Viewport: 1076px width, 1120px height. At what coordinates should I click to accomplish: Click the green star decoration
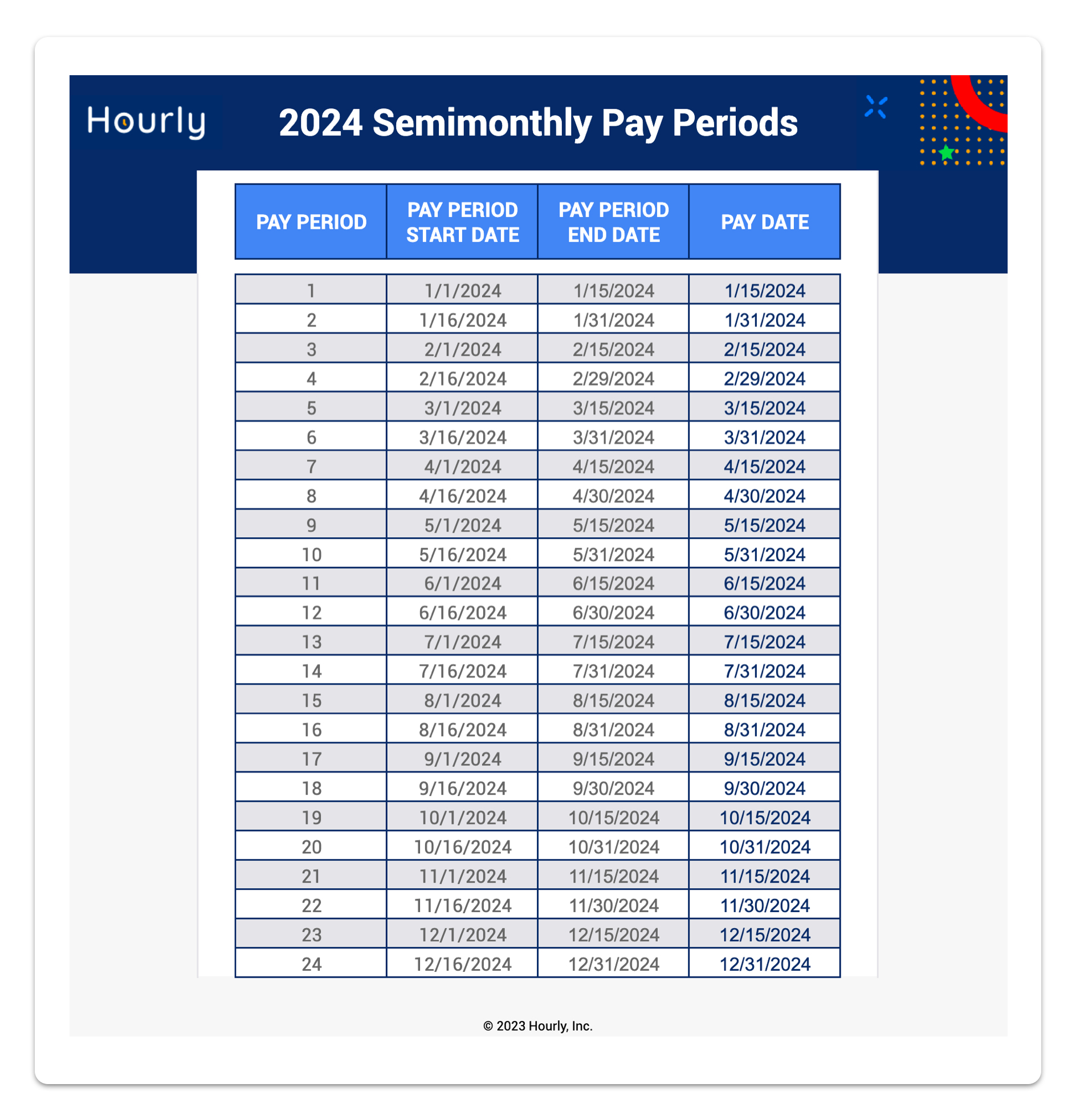pos(946,153)
